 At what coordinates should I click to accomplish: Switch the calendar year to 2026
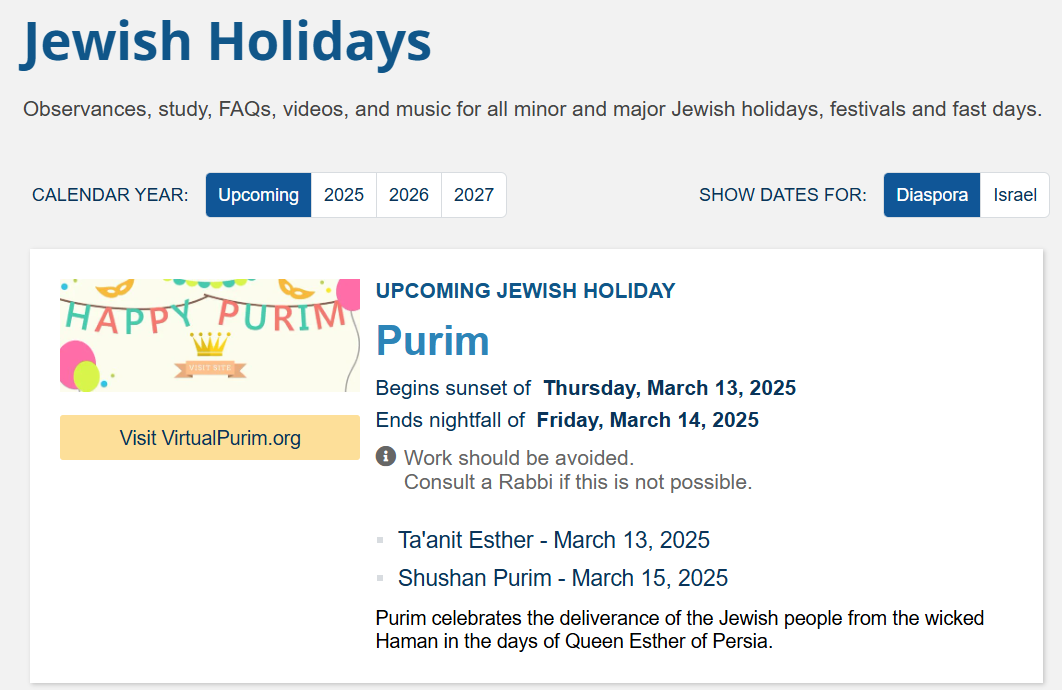coord(408,195)
